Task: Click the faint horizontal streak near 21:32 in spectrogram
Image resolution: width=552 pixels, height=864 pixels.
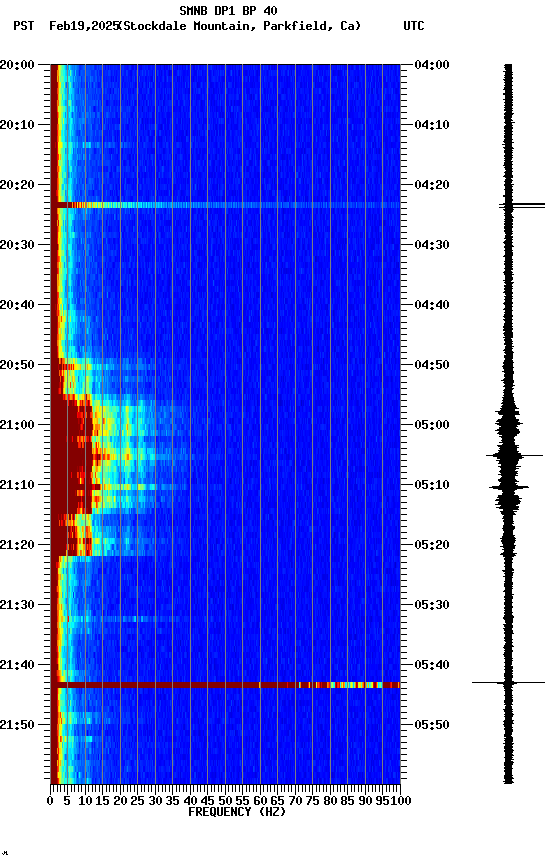Action: click(x=124, y=619)
